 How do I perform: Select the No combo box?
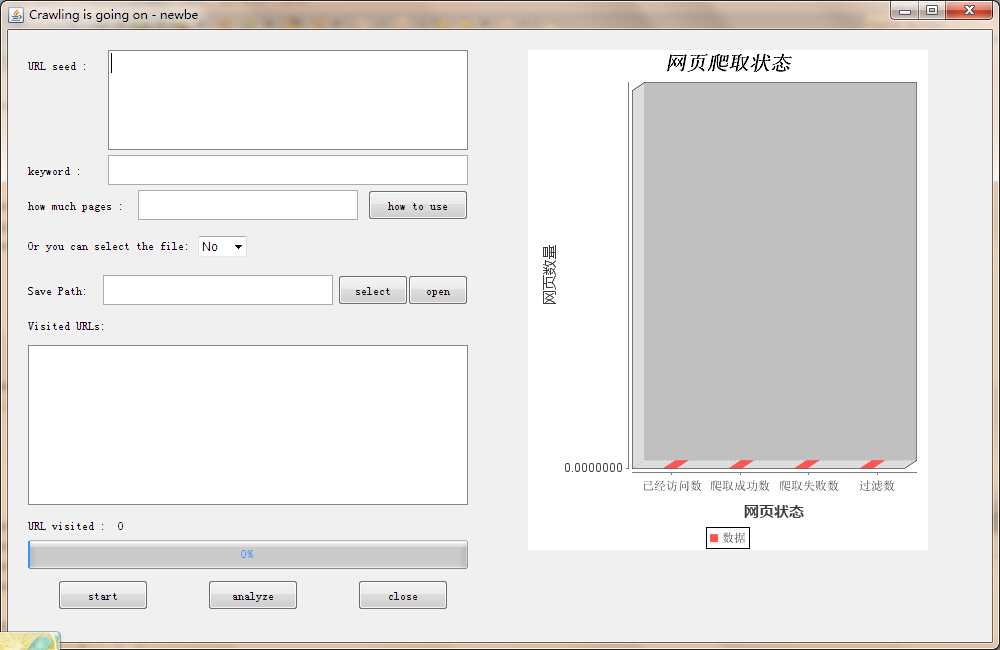pos(223,246)
